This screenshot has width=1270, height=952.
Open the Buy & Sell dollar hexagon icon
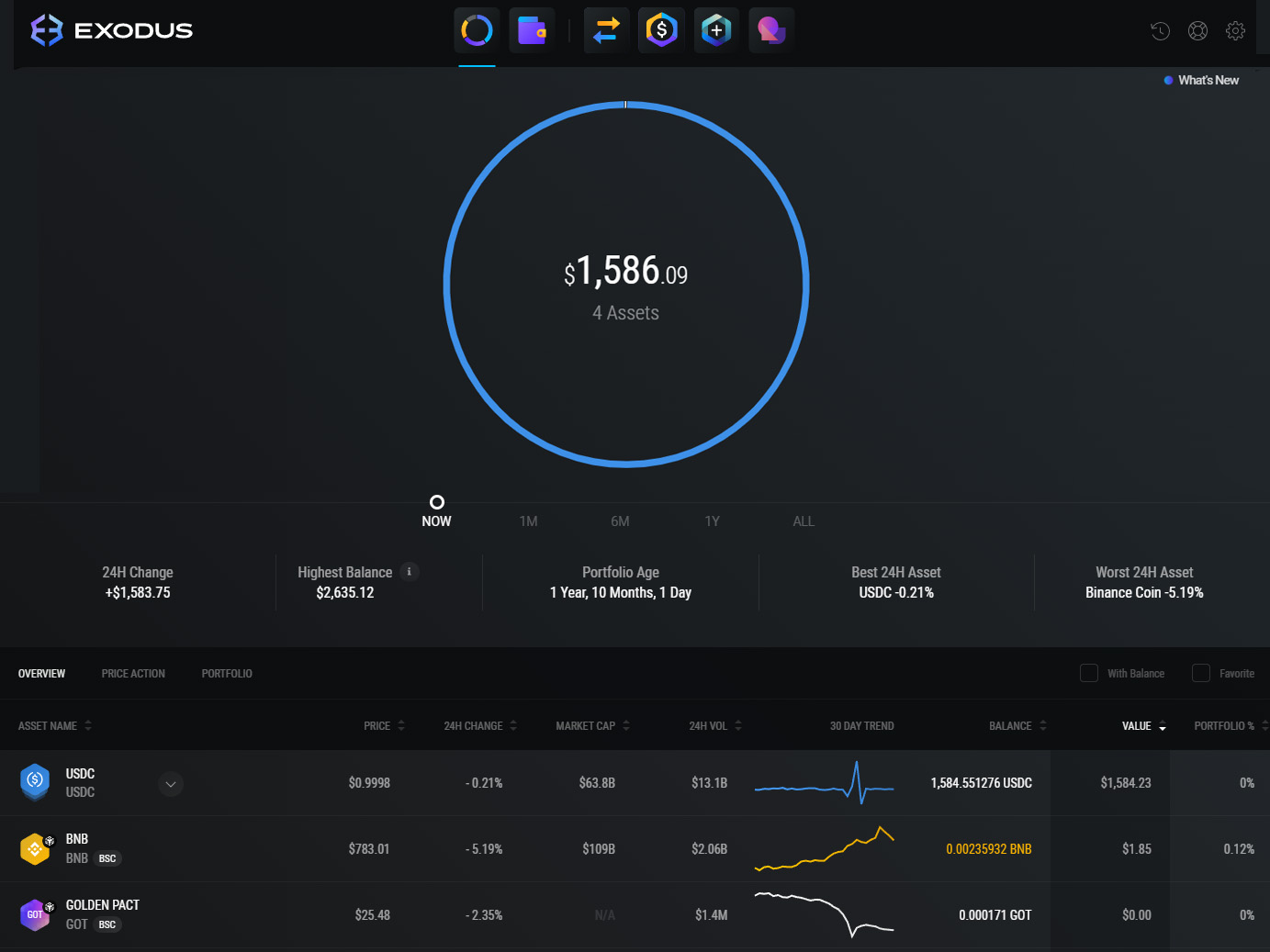tap(661, 30)
